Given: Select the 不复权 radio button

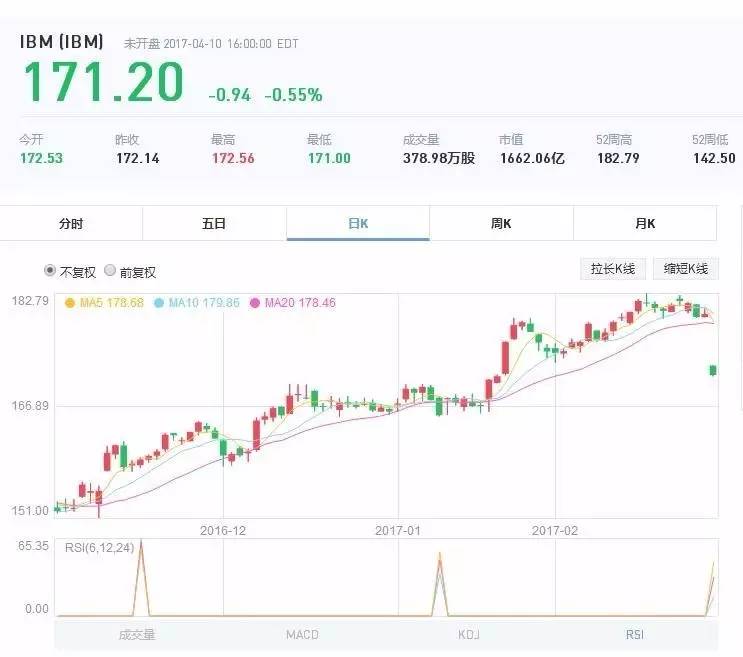Looking at the screenshot, I should [x=50, y=270].
